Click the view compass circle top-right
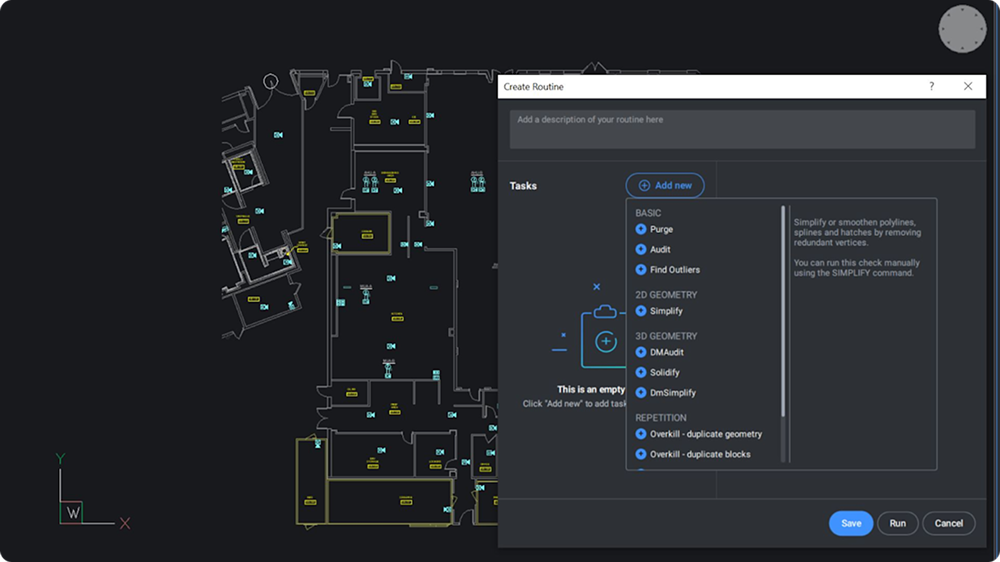 coord(962,29)
